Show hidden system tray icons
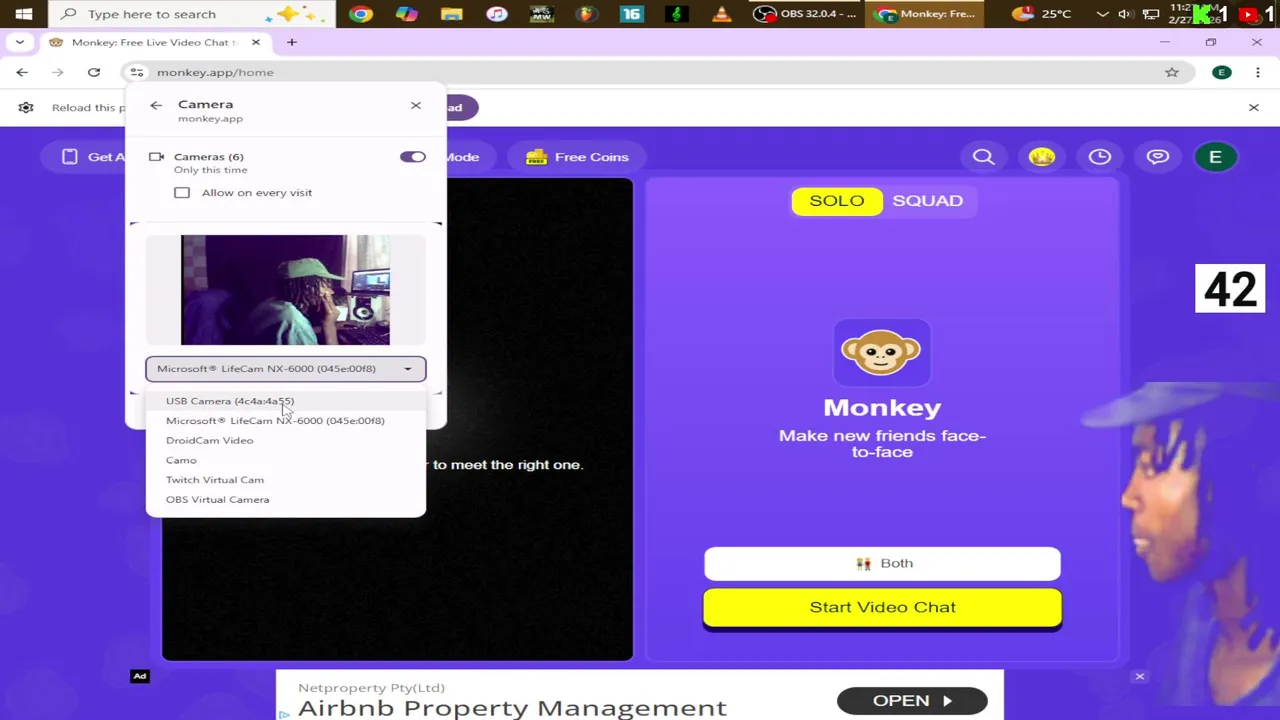The image size is (1280, 720). [1102, 14]
